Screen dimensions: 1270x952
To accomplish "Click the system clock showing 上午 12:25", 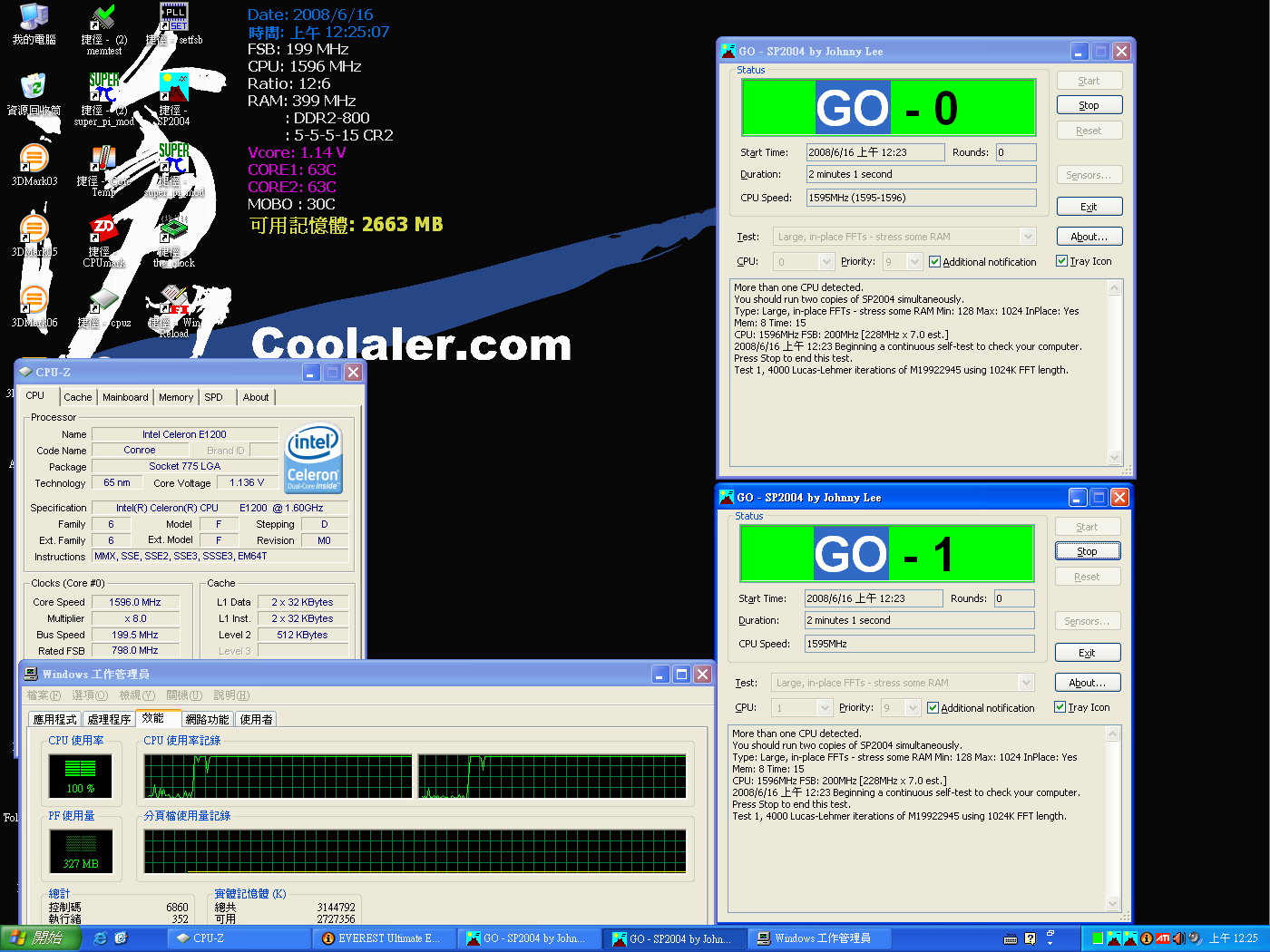I will click(1234, 938).
